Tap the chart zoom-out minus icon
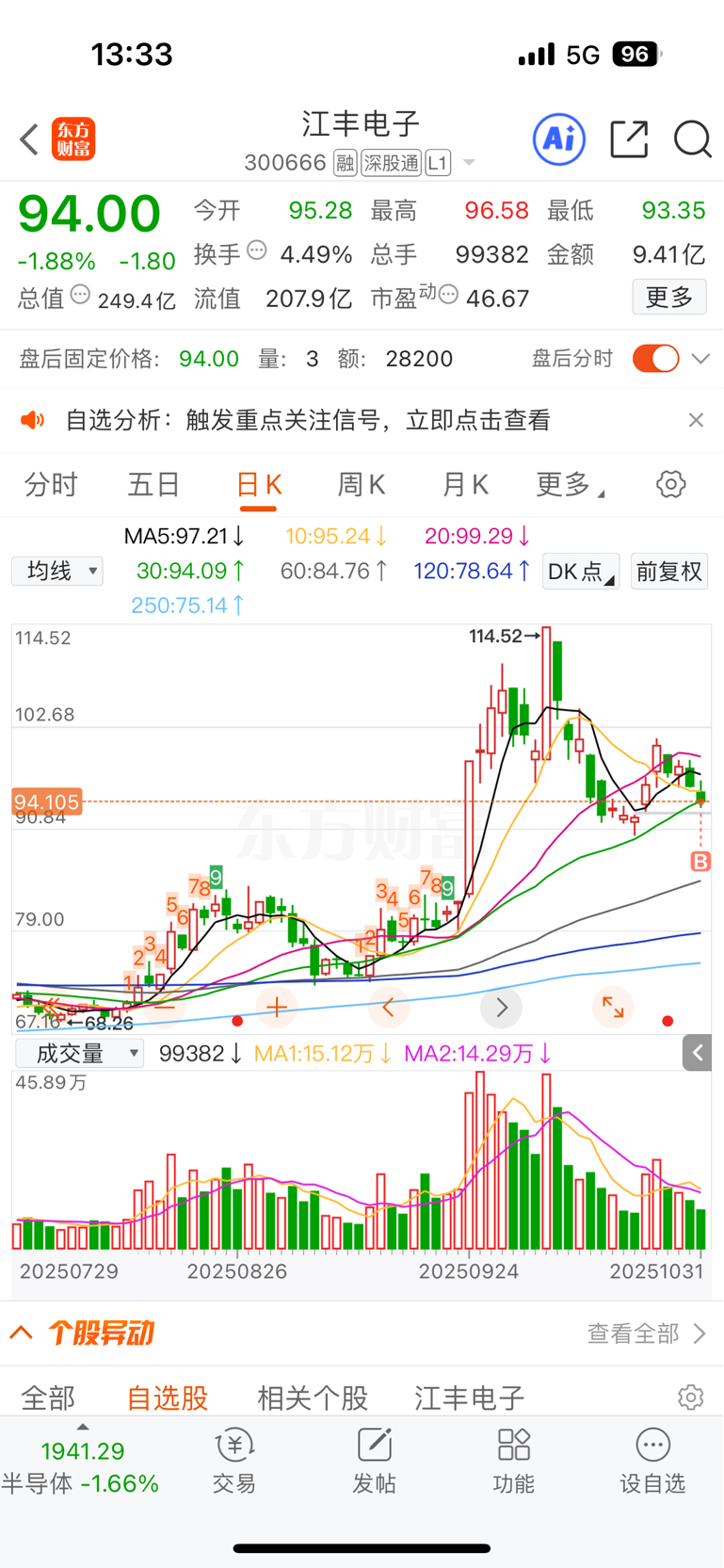This screenshot has width=724, height=1568. [x=165, y=1008]
